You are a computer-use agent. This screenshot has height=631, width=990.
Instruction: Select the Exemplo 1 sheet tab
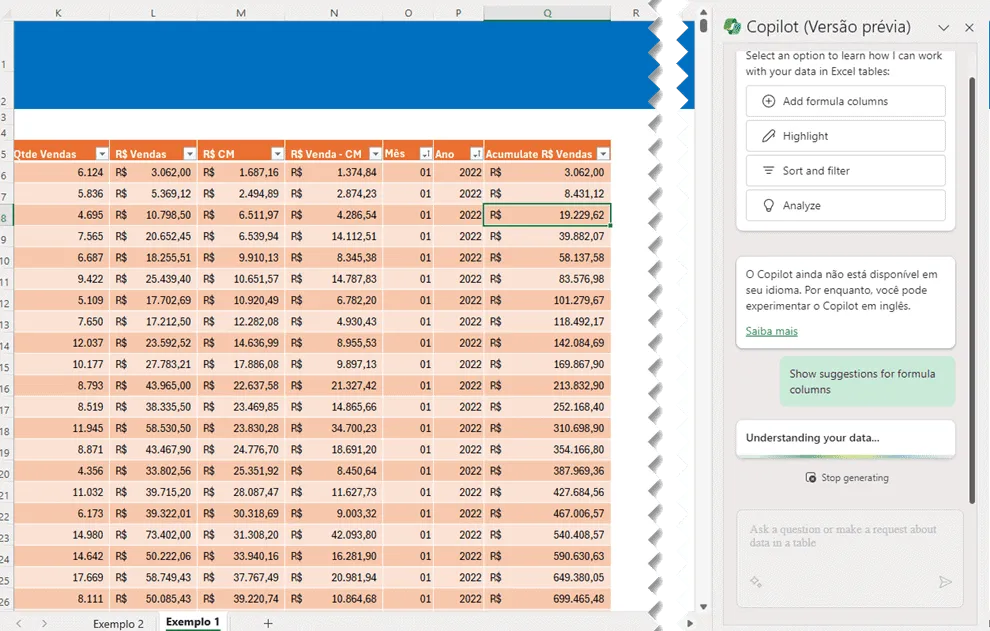click(193, 622)
